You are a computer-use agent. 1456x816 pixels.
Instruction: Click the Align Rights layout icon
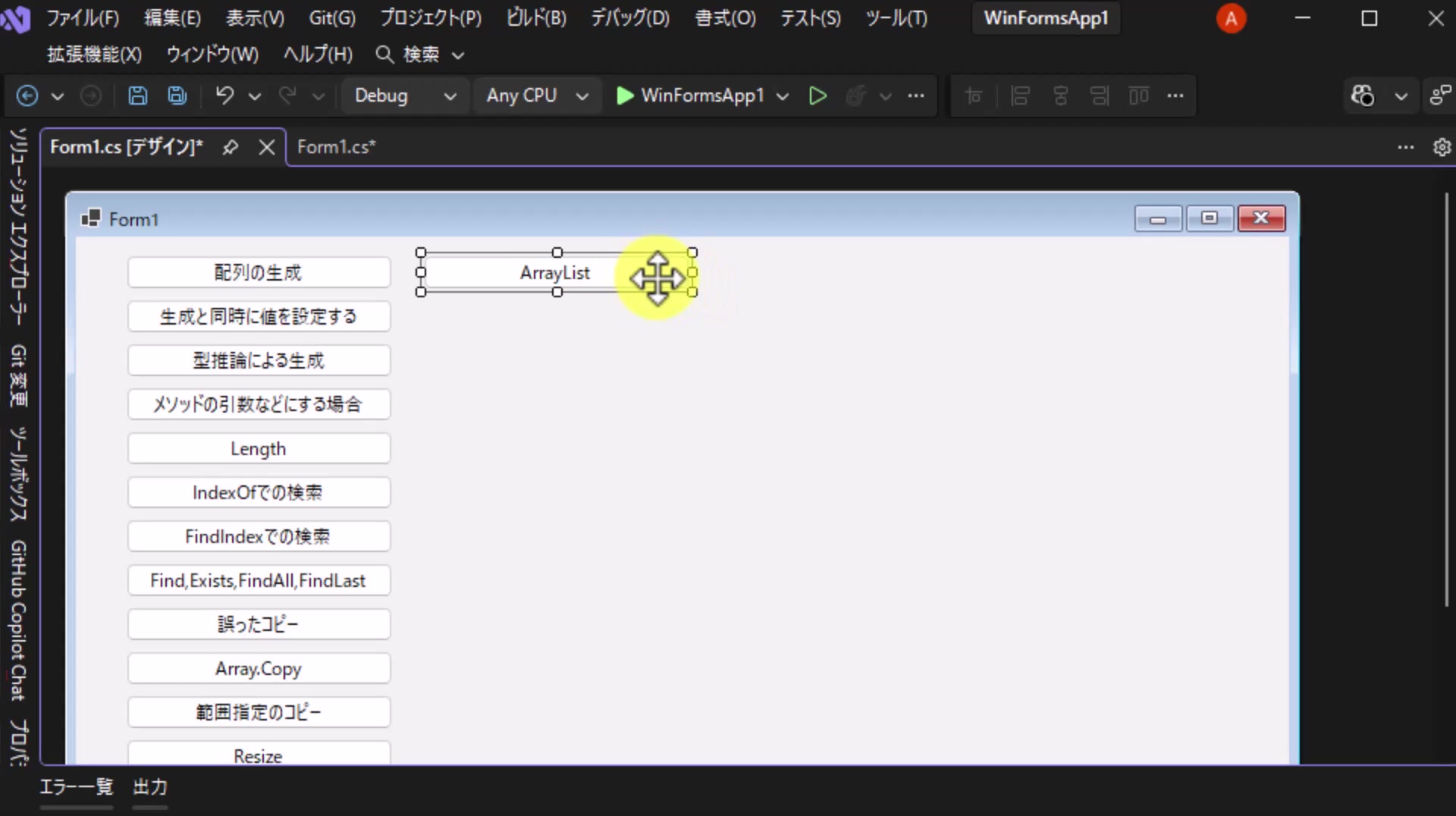(x=1099, y=96)
